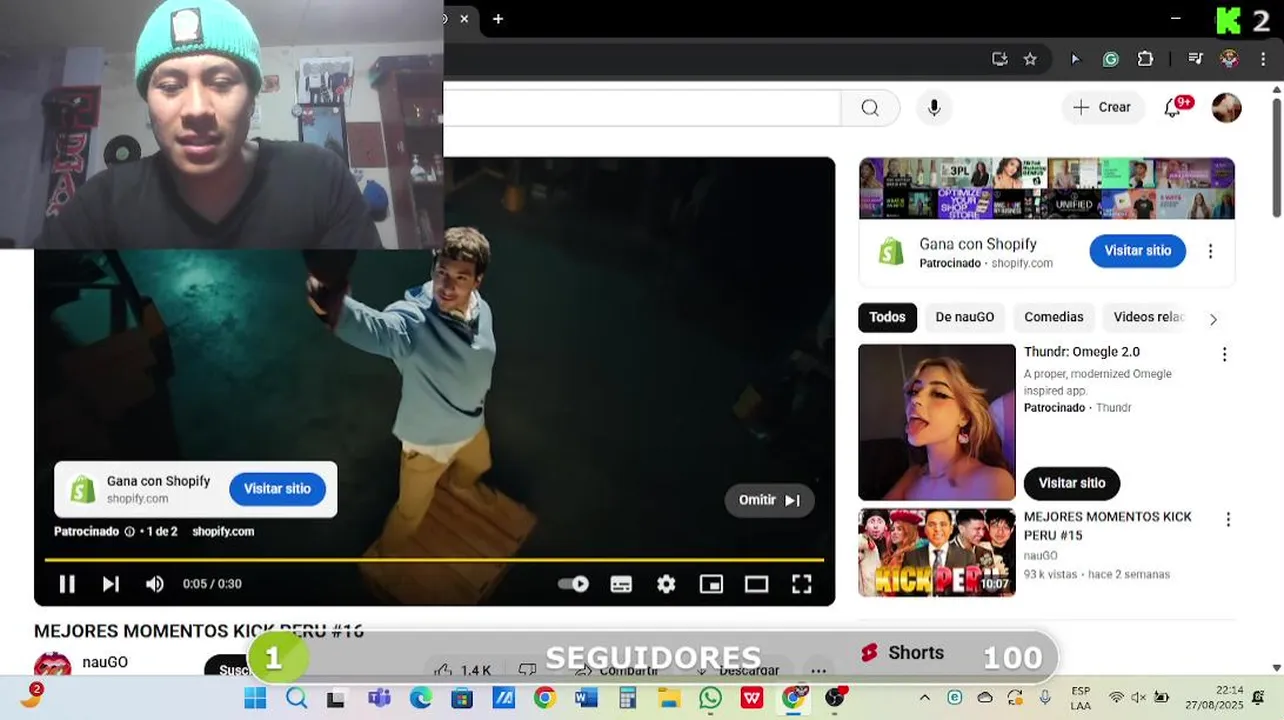Start voice search with the microphone
Image resolution: width=1284 pixels, height=720 pixels.
[934, 108]
